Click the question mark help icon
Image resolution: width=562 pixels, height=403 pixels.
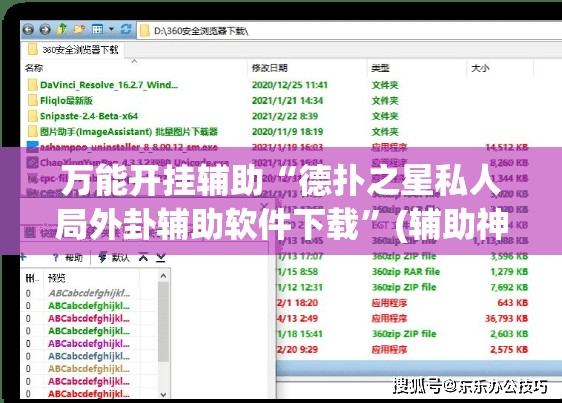[x=56, y=257]
